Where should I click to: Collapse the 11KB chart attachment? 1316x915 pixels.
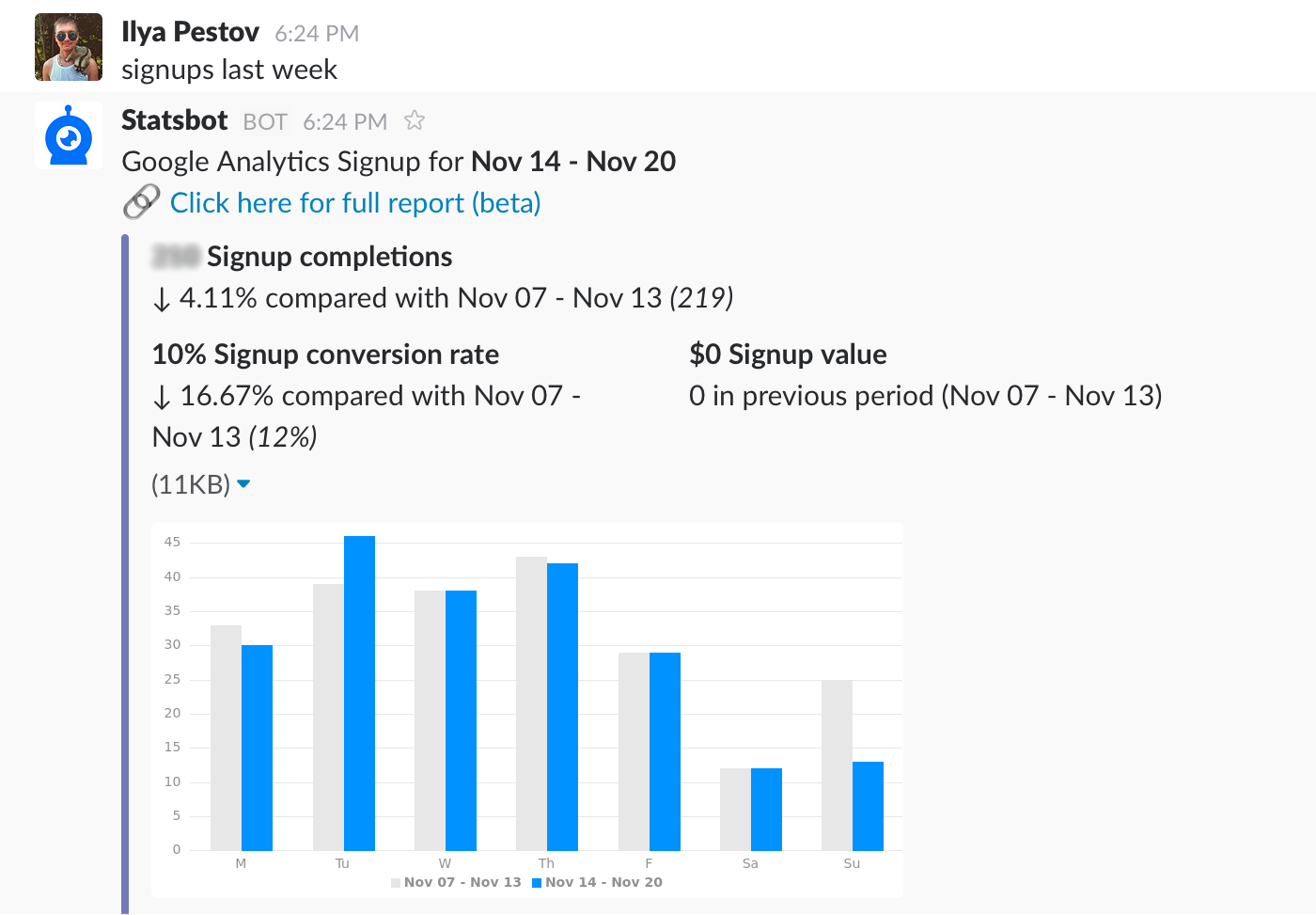point(243,484)
